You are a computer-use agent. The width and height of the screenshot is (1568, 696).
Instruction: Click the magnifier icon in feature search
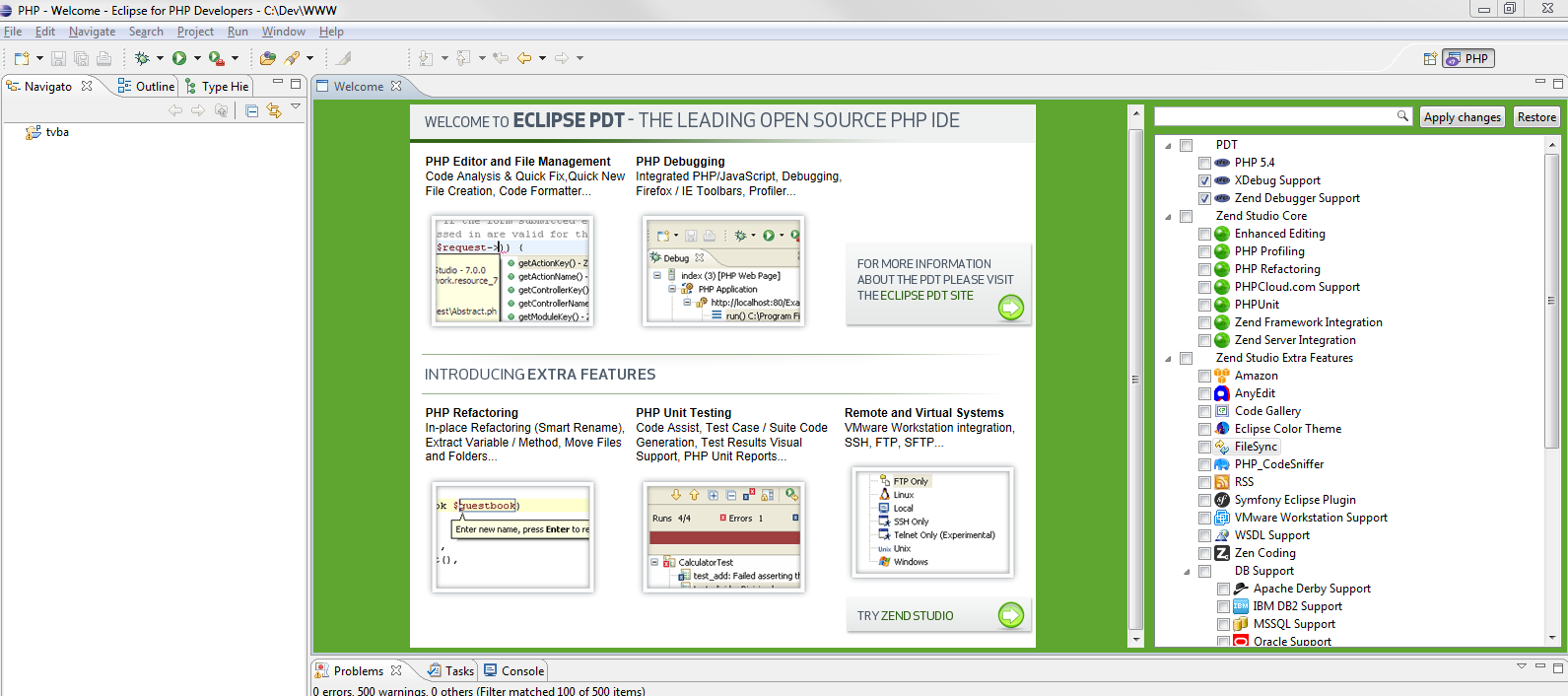(x=1403, y=116)
